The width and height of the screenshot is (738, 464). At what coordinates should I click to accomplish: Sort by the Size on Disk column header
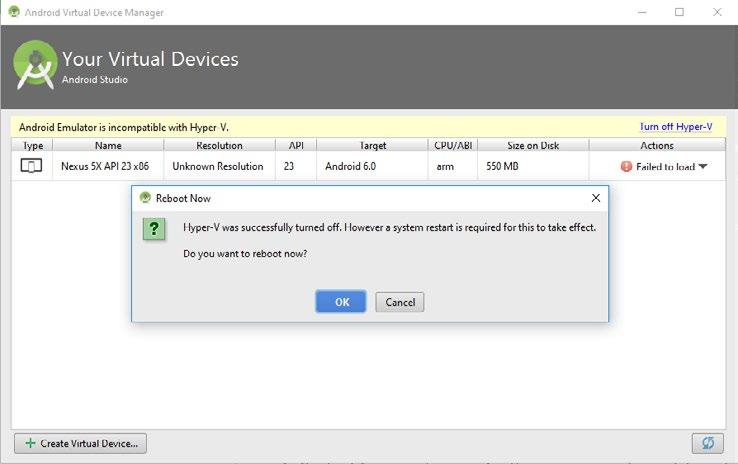click(533, 145)
